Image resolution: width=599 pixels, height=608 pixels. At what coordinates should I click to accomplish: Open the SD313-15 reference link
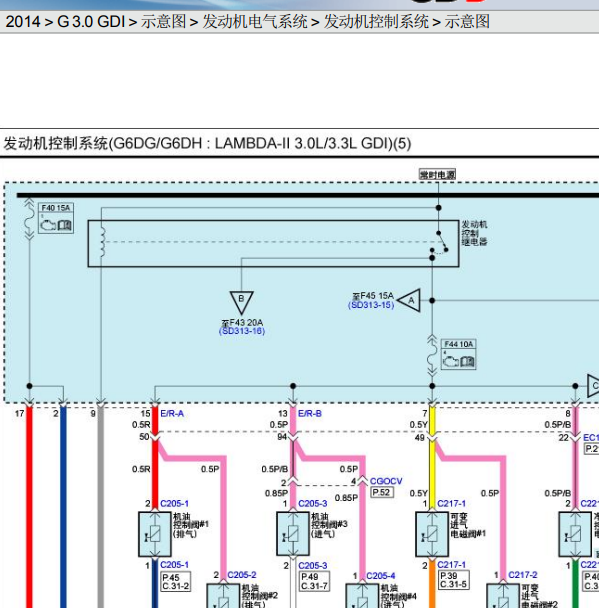pos(371,305)
